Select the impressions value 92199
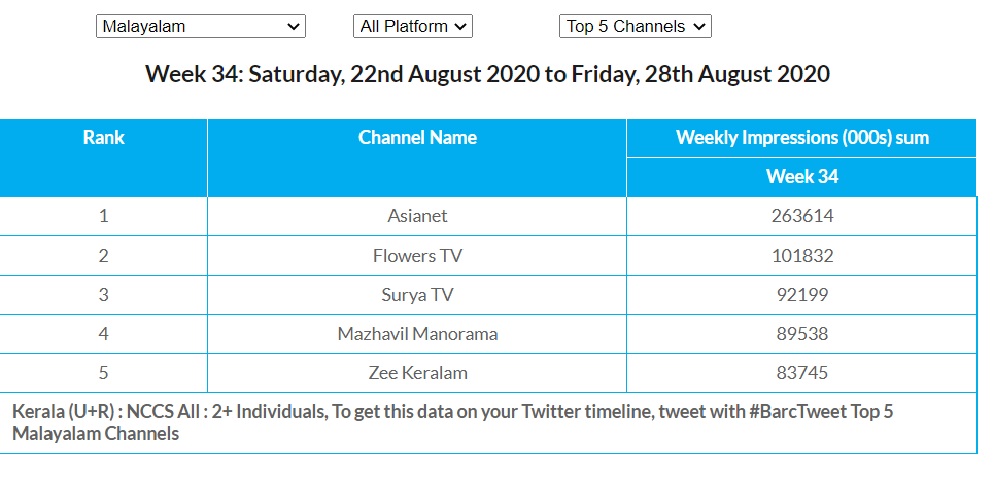This screenshot has height=484, width=994. pyautogui.click(x=802, y=295)
